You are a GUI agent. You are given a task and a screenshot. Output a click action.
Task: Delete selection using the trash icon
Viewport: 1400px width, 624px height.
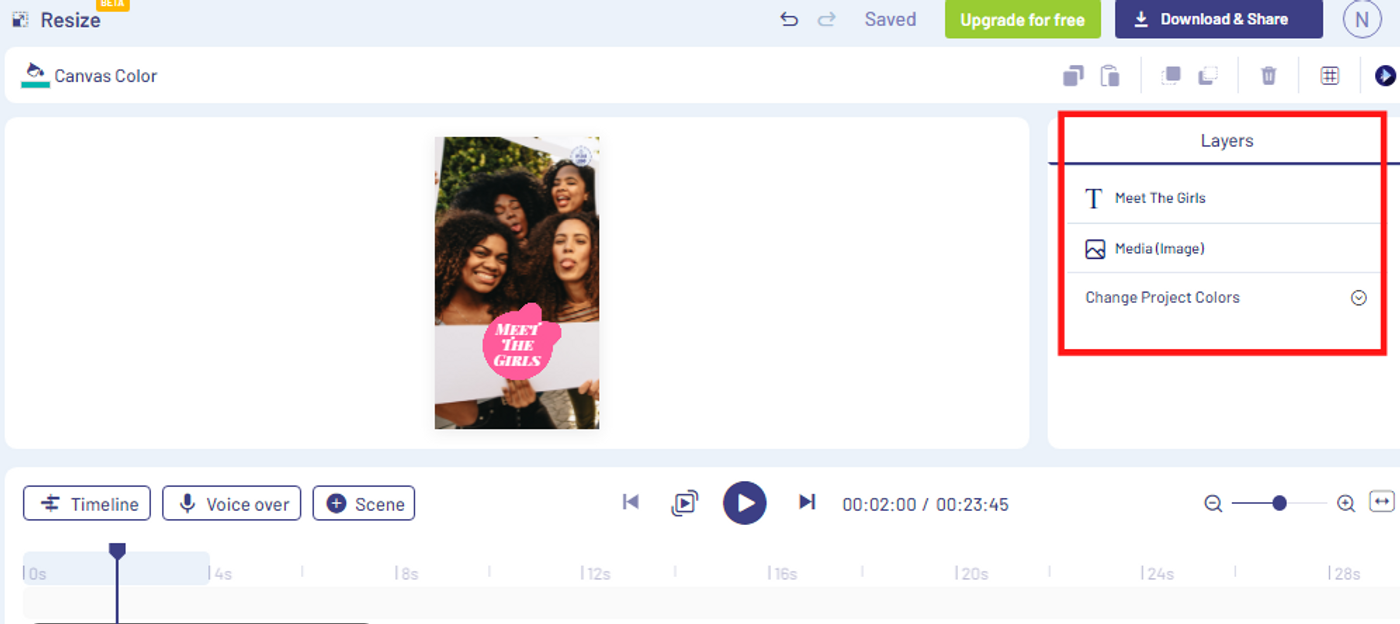(x=1268, y=75)
